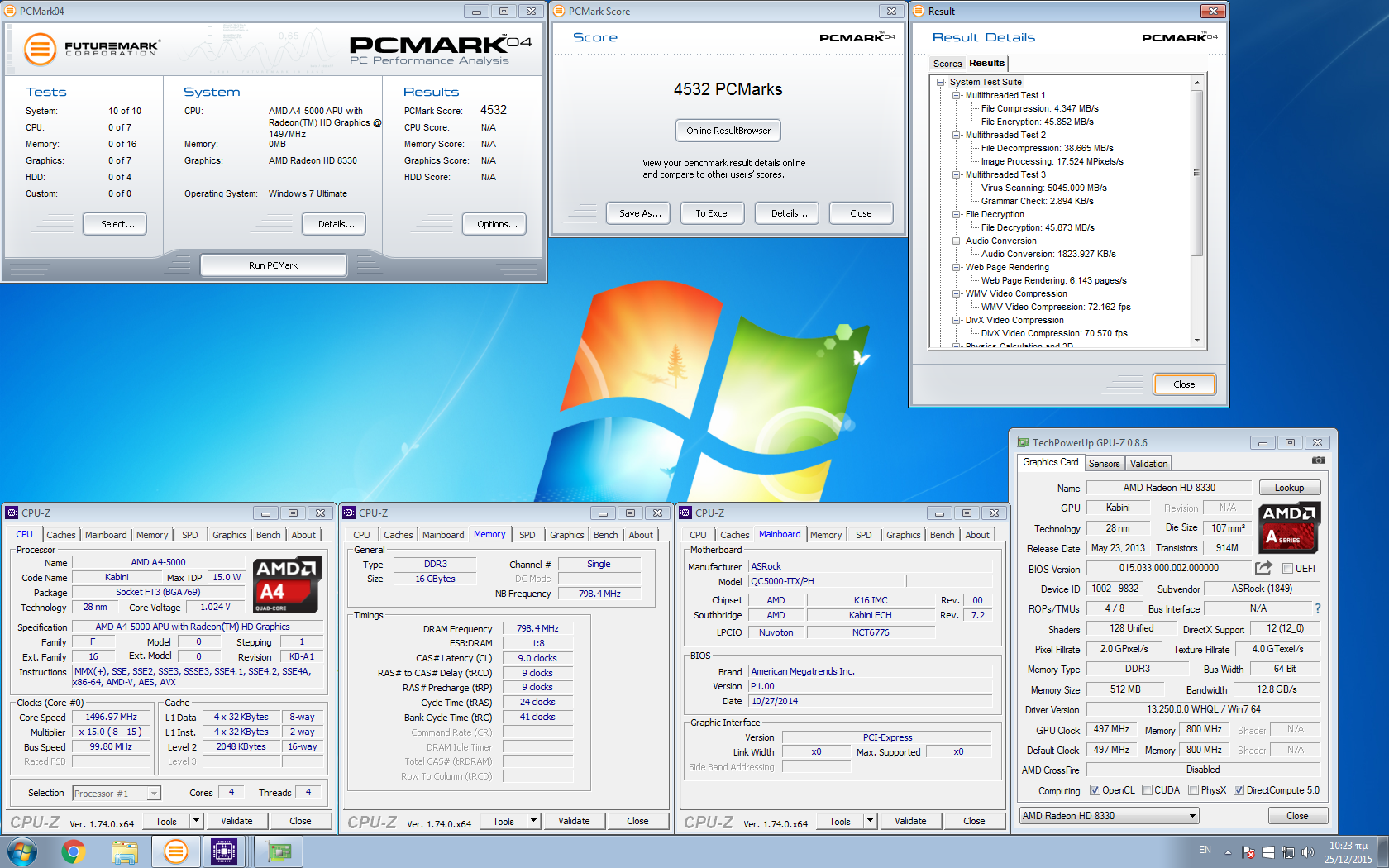Click the Futuremark orange logo in PCMark04
1389x868 pixels.
click(x=40, y=50)
